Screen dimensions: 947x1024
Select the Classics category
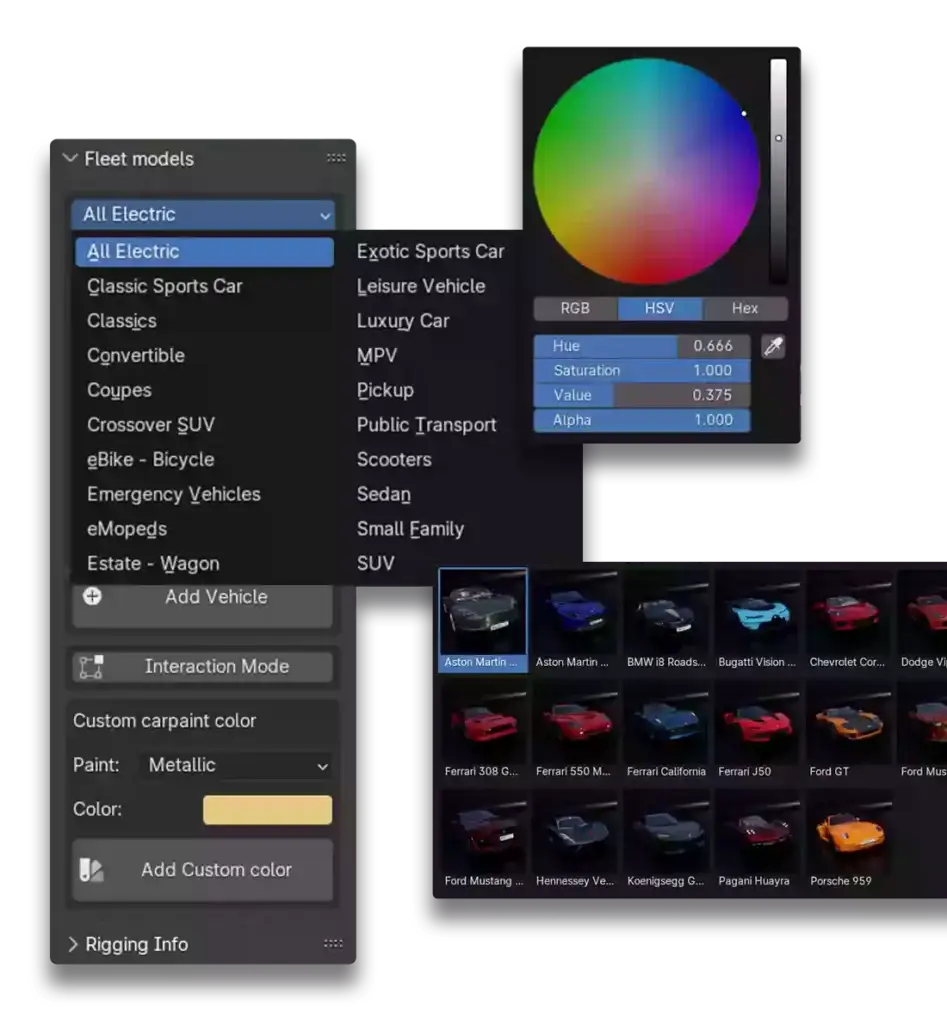(x=121, y=321)
